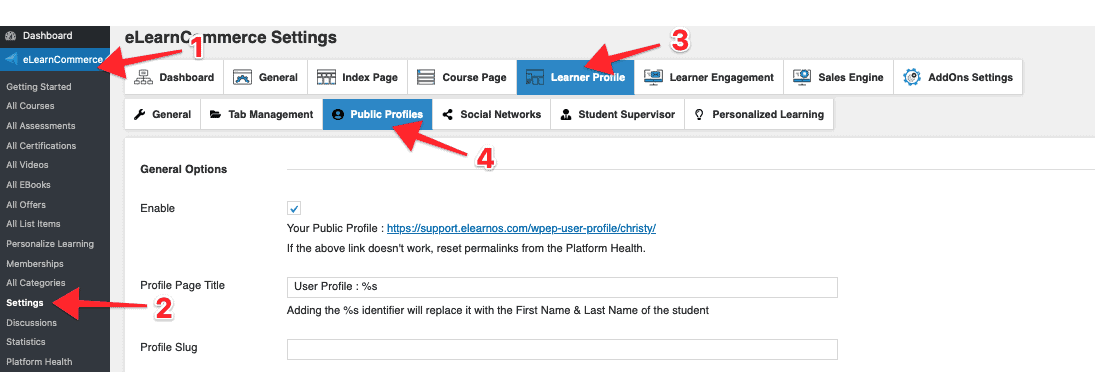Click the Profile Page Title field

point(562,288)
